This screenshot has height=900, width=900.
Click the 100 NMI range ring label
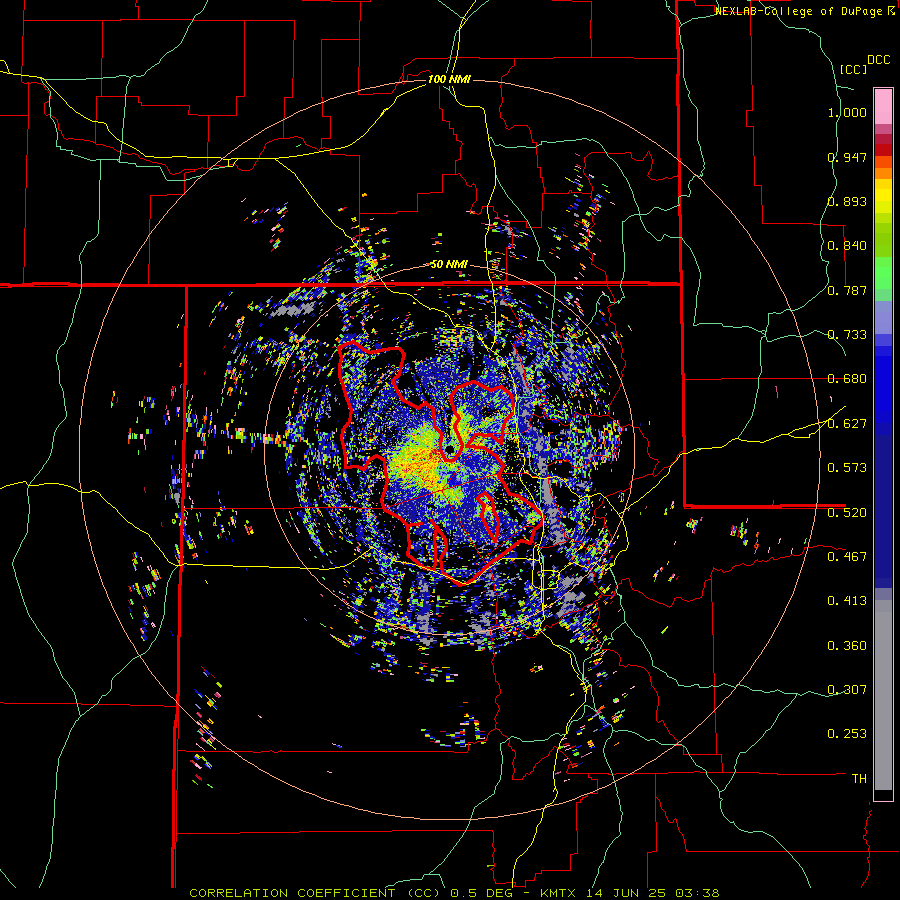tap(449, 79)
